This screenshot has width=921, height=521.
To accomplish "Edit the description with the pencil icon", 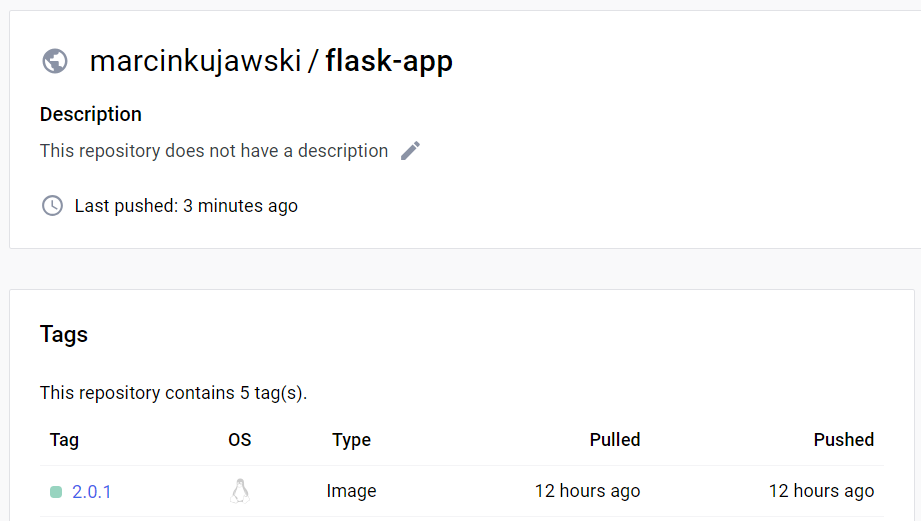I will coord(410,151).
